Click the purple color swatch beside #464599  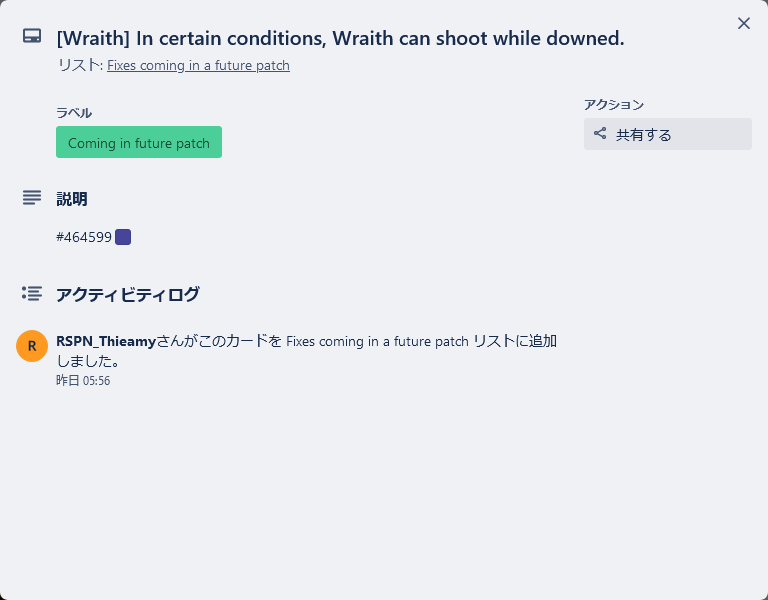(123, 237)
